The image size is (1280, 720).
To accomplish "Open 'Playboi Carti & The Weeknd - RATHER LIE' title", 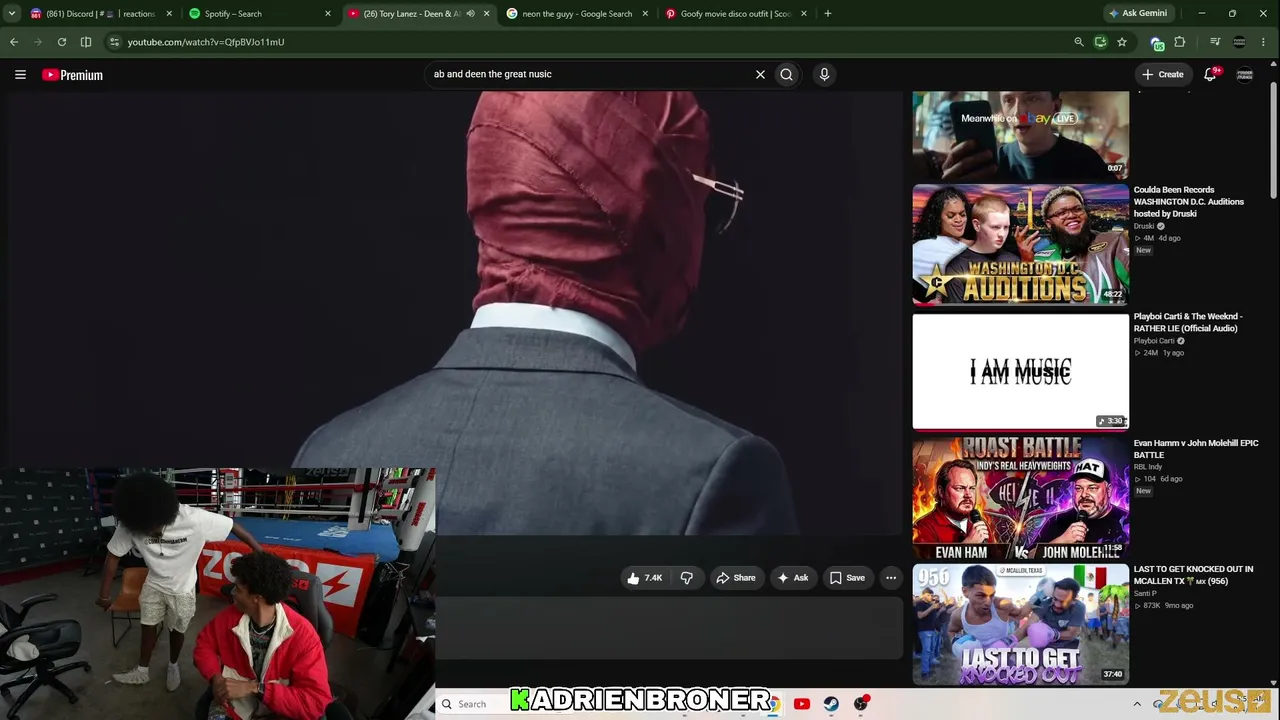I will click(1188, 322).
